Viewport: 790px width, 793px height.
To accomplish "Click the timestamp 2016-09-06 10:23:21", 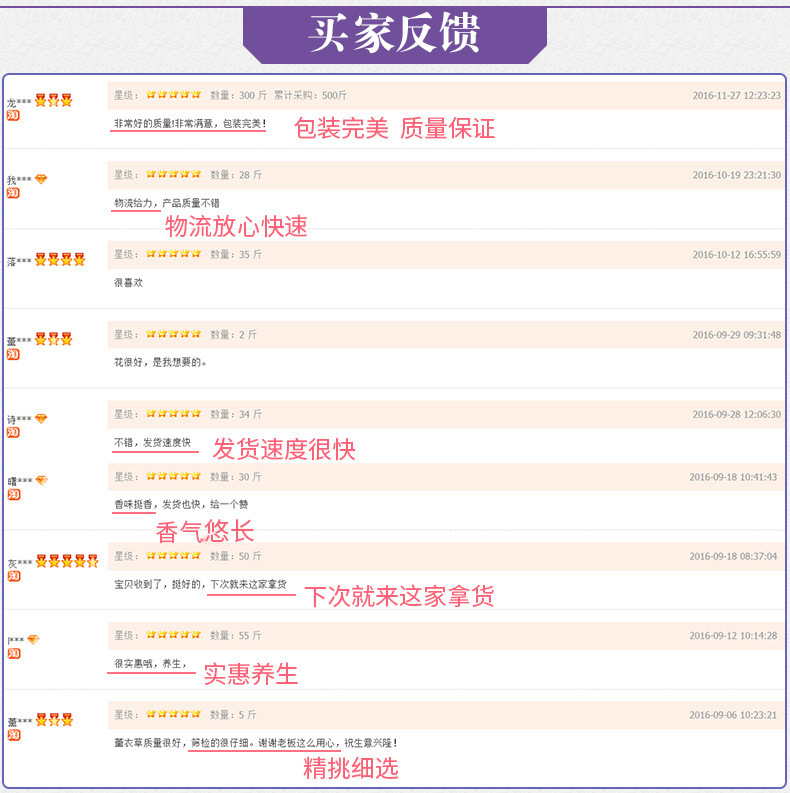I will (x=733, y=715).
